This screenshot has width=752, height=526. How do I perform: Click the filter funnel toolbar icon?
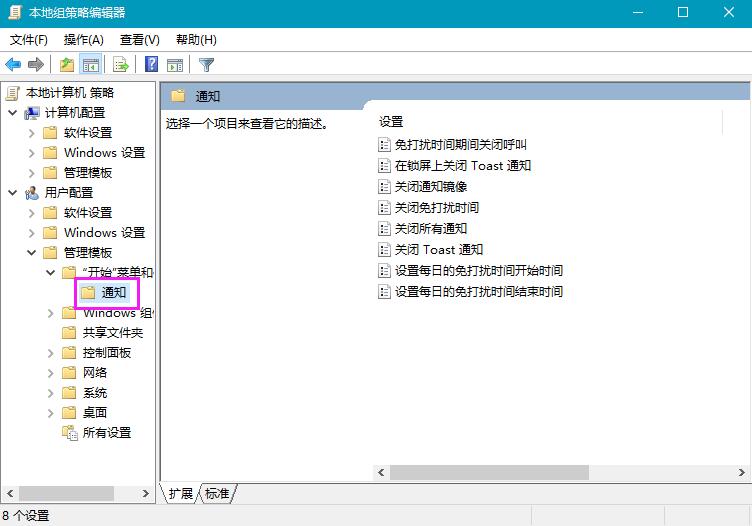tap(206, 64)
